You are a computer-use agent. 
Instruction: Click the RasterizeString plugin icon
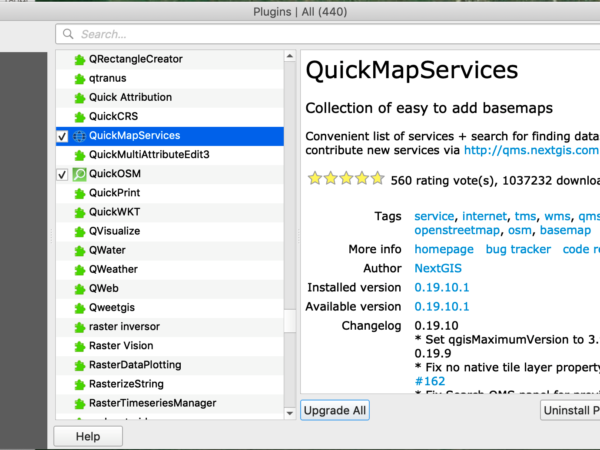click(80, 385)
